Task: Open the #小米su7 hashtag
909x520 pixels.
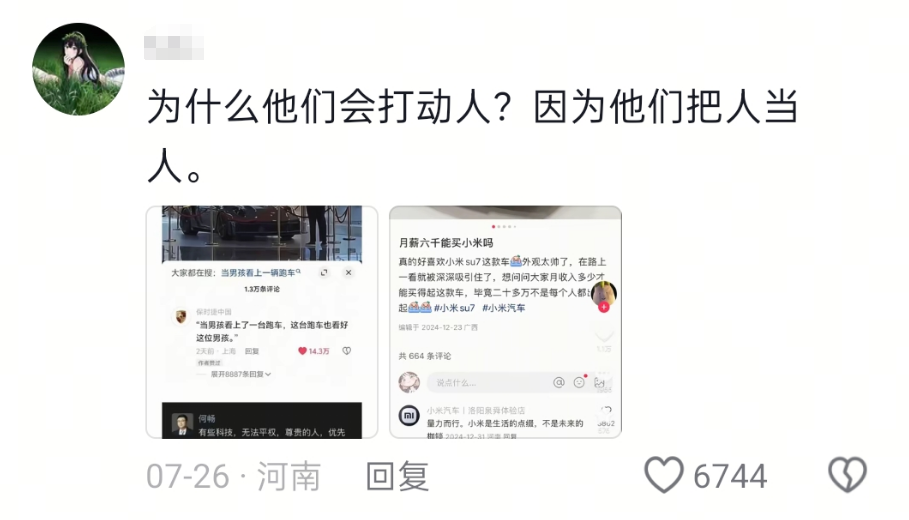Action: (x=454, y=308)
